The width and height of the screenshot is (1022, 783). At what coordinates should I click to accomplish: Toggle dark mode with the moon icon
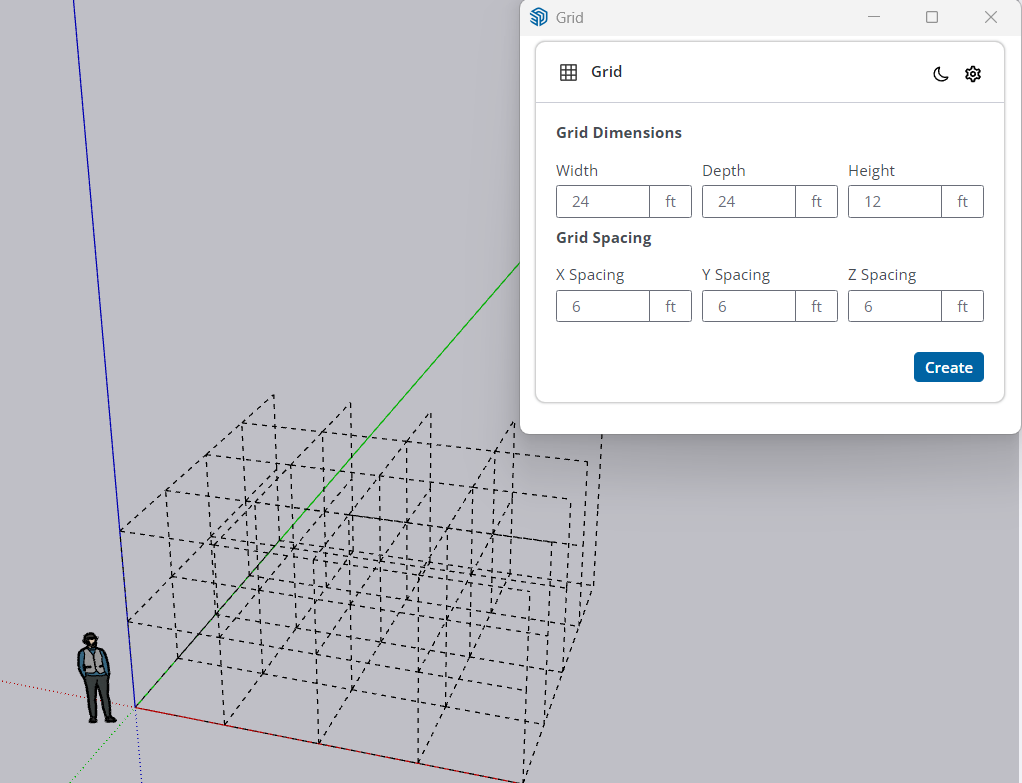tap(940, 74)
